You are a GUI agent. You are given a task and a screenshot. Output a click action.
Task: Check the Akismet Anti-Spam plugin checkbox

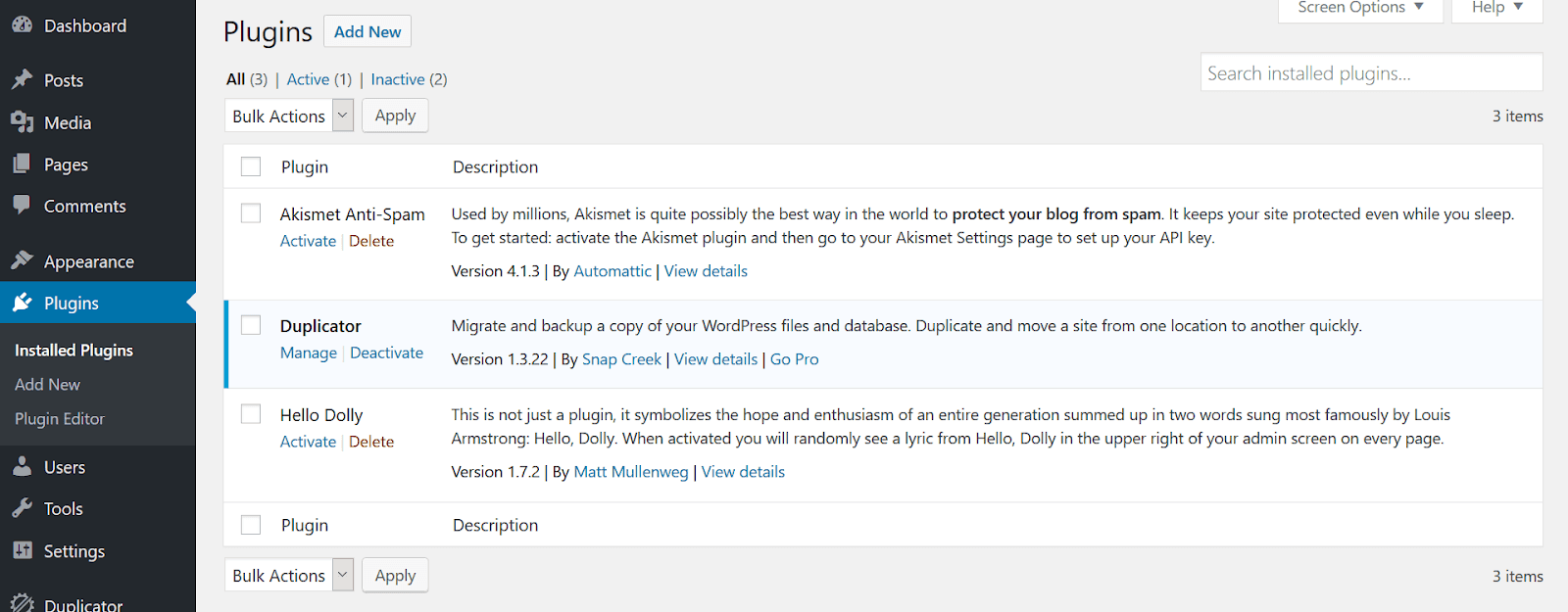(x=250, y=212)
